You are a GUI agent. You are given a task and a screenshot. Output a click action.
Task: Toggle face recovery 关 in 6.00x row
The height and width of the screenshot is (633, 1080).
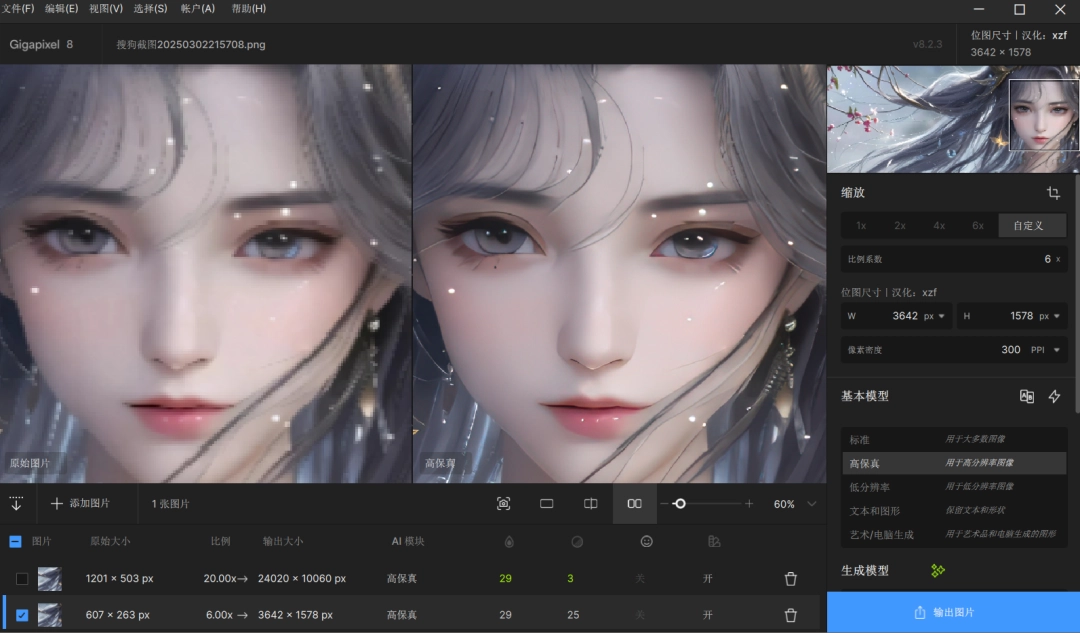[640, 614]
